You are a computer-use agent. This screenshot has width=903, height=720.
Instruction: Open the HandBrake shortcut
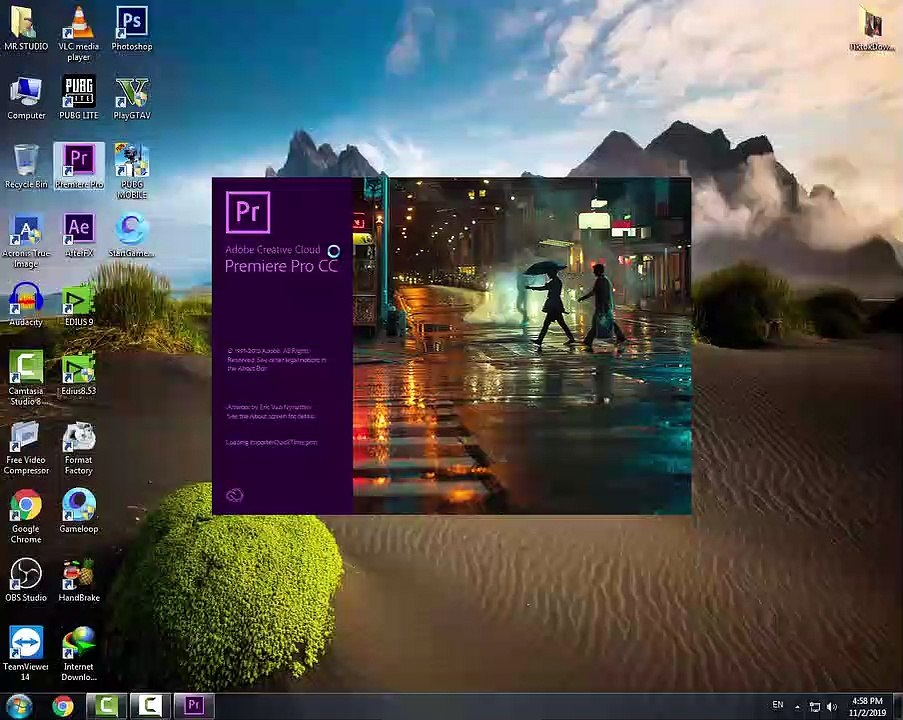pos(79,580)
